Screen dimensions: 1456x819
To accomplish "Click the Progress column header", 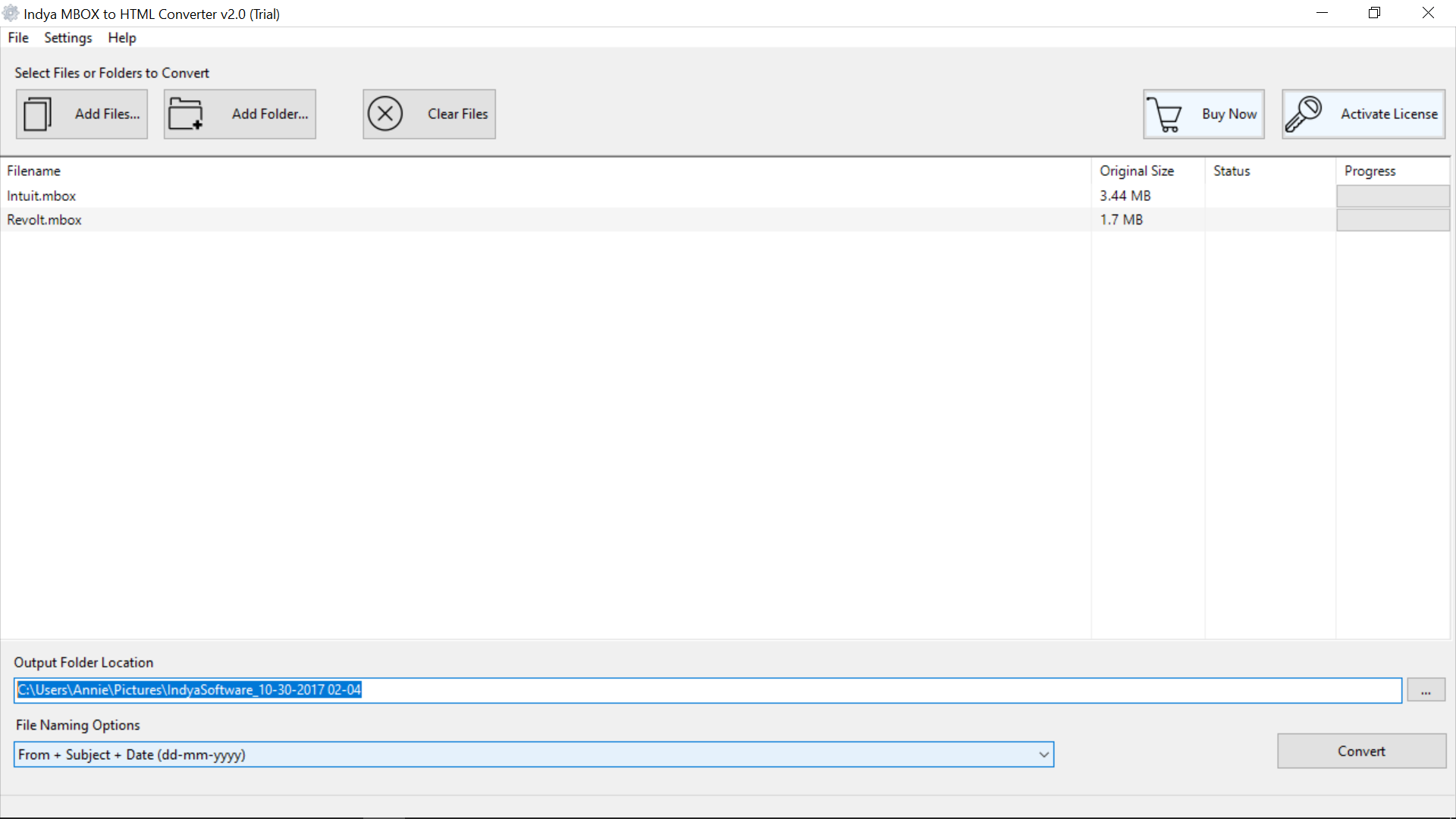I will point(1393,171).
